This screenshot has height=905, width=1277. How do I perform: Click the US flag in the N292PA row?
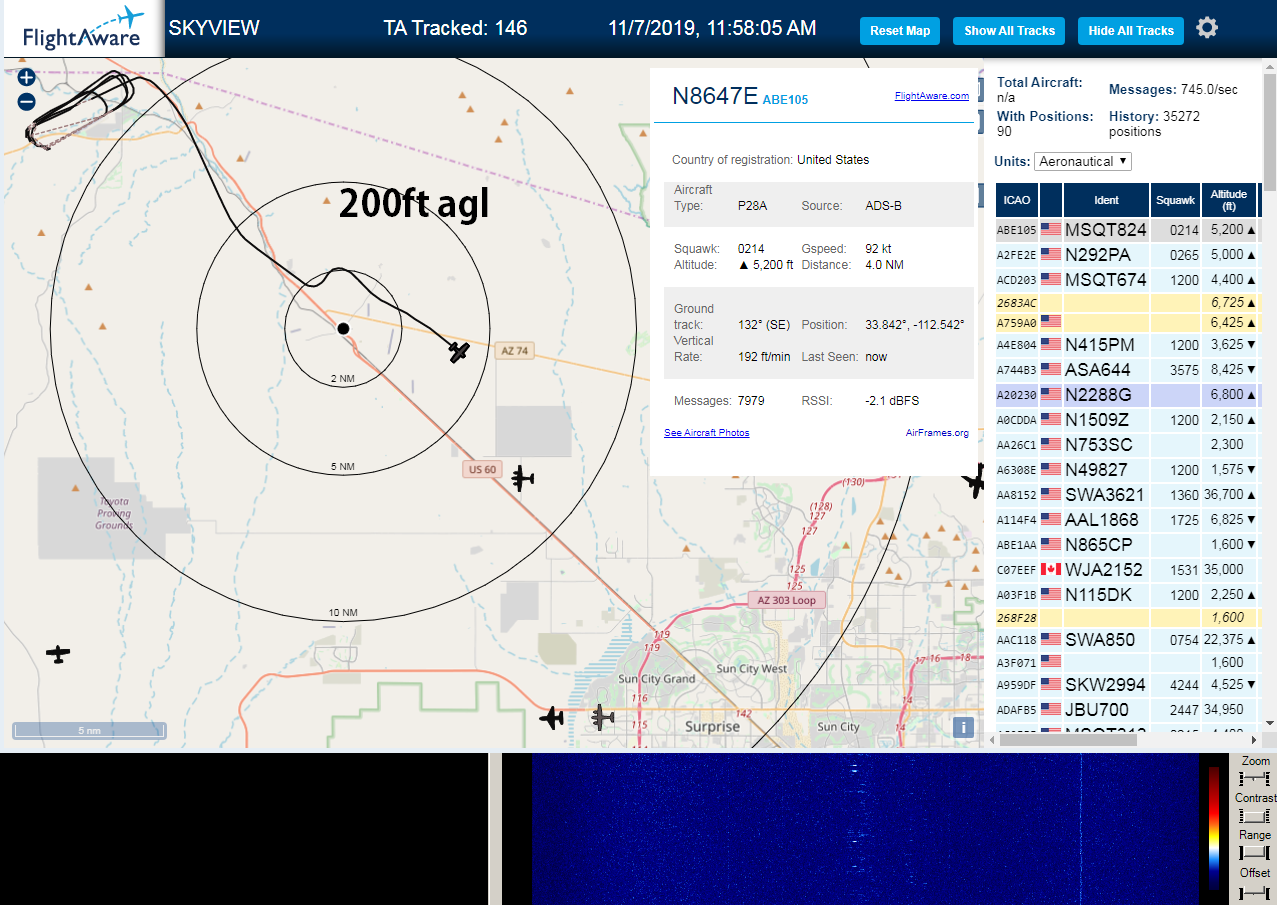click(1050, 254)
